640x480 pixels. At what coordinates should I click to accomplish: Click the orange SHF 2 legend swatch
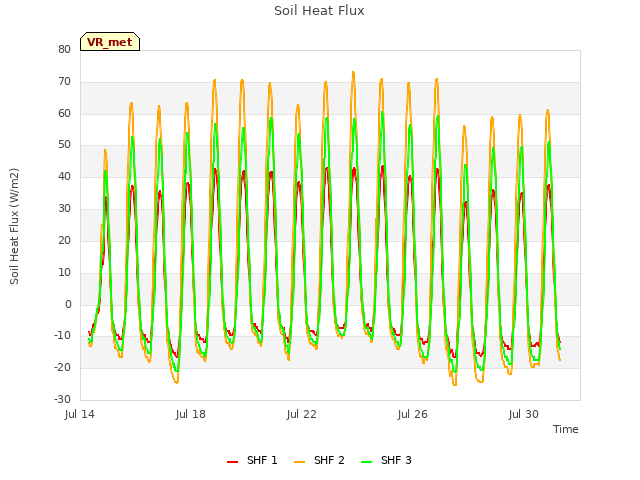299,462
